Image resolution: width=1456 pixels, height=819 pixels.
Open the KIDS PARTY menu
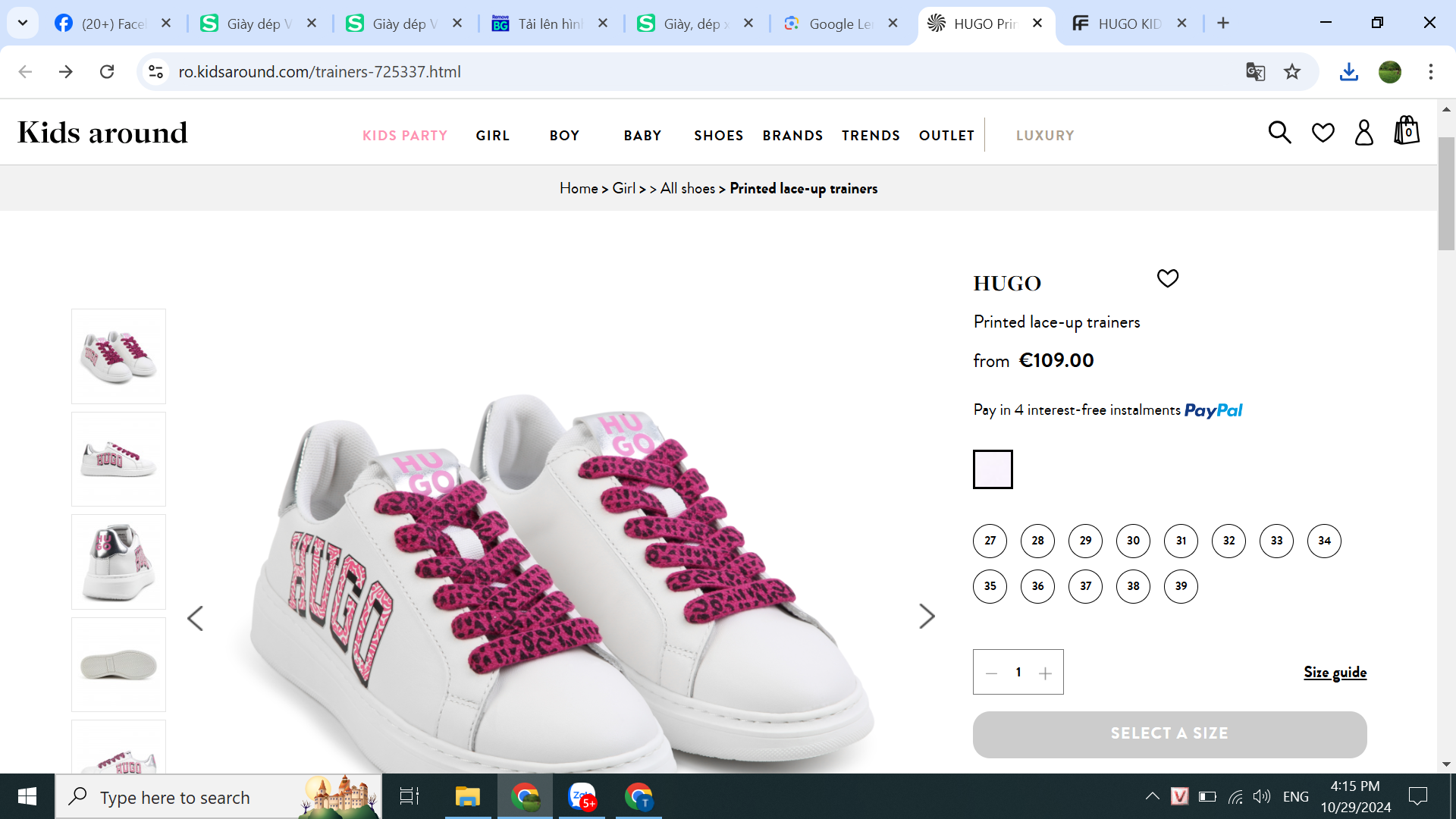click(405, 136)
